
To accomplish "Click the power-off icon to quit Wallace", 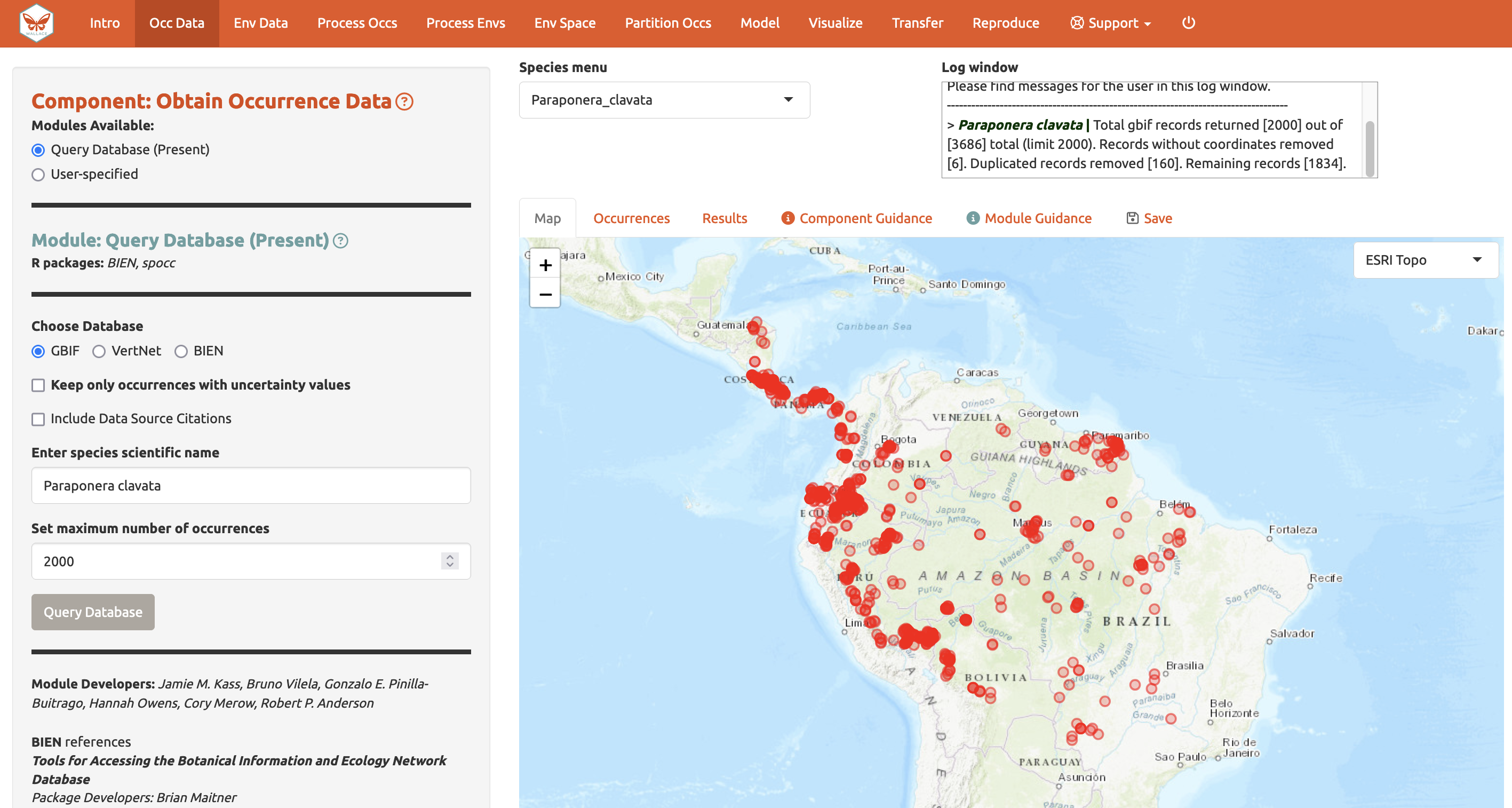I will tap(1188, 23).
